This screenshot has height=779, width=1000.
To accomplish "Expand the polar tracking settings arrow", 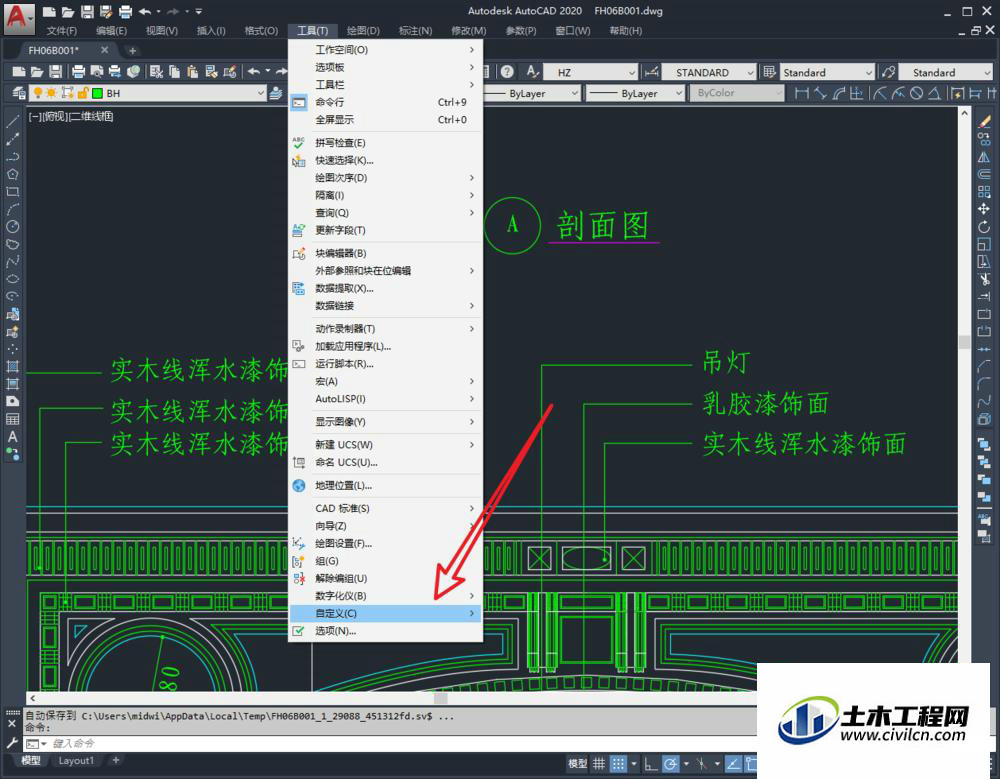I will pos(686,763).
